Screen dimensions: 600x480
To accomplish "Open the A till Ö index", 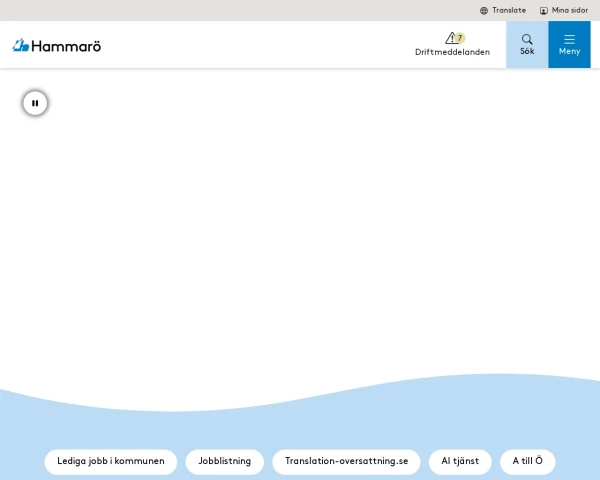I will tap(527, 461).
